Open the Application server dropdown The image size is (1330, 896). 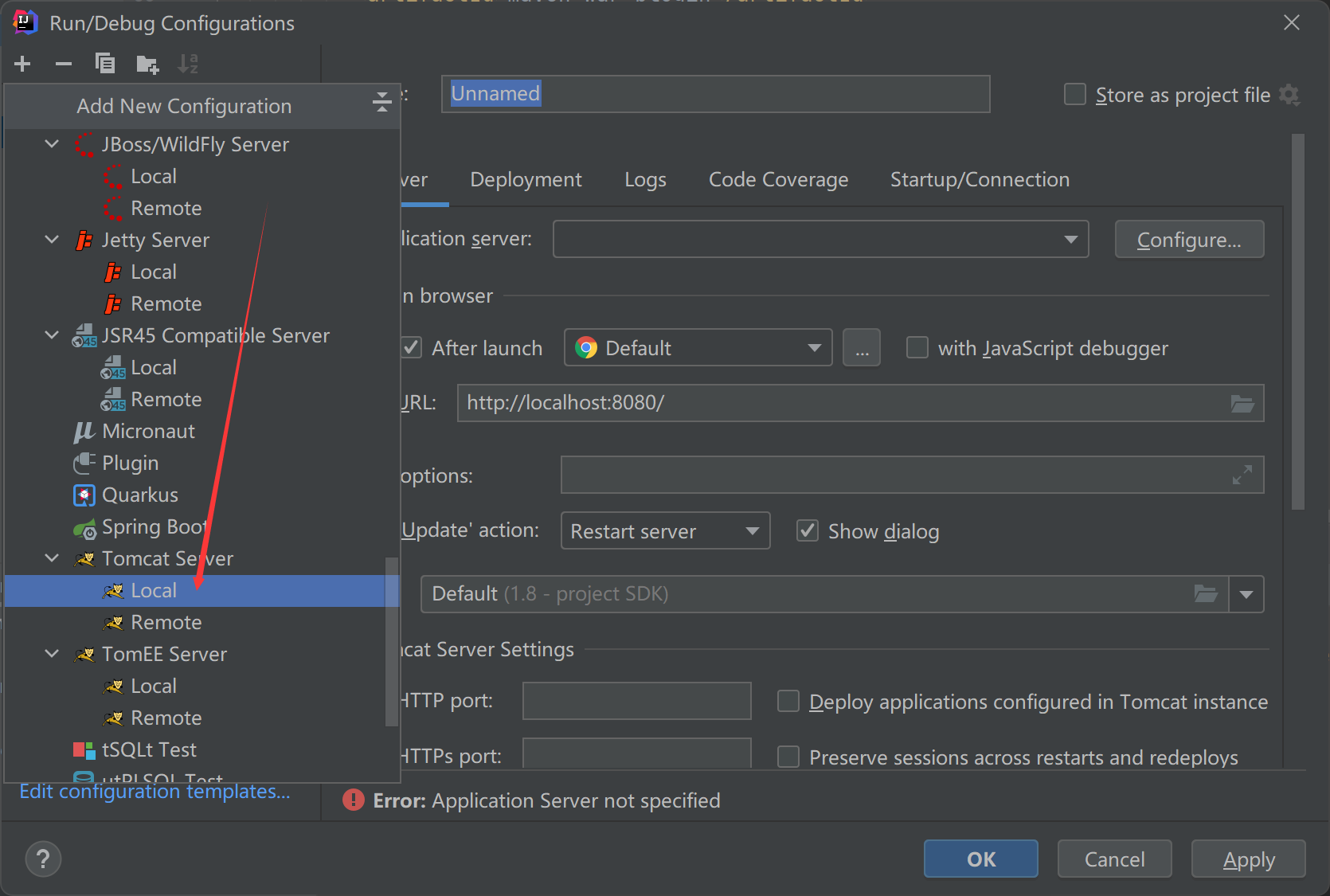pos(820,239)
